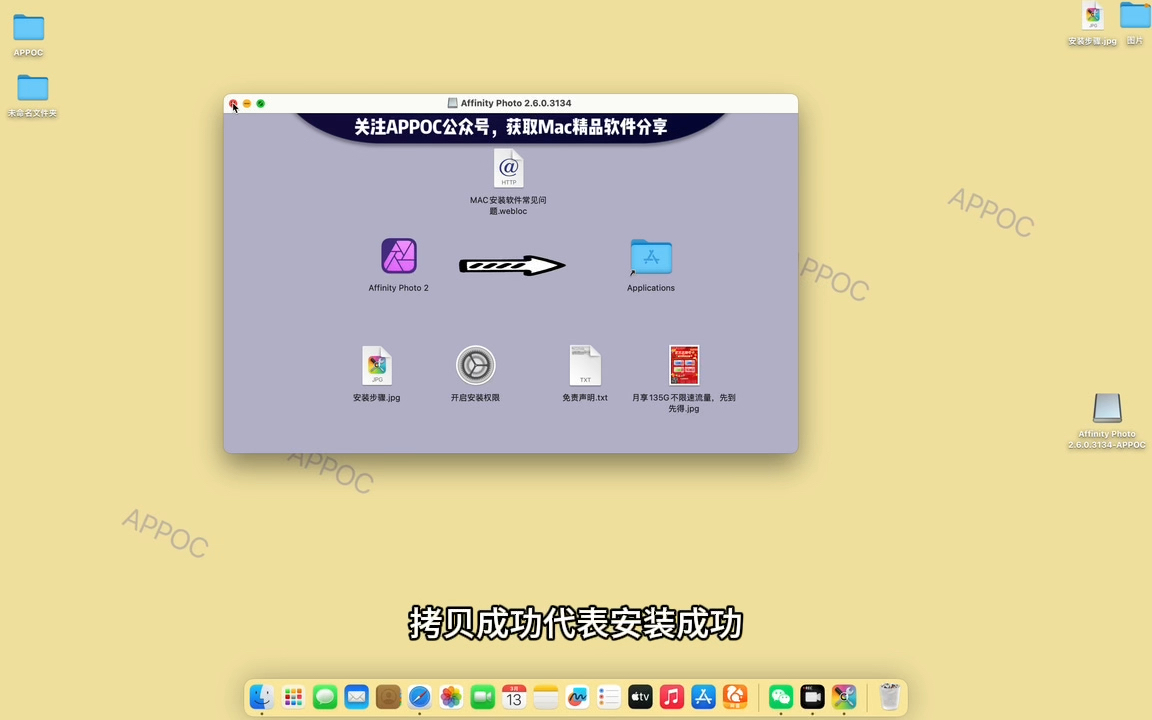Open Launchpad in the Dock
1152x720 pixels.
293,697
